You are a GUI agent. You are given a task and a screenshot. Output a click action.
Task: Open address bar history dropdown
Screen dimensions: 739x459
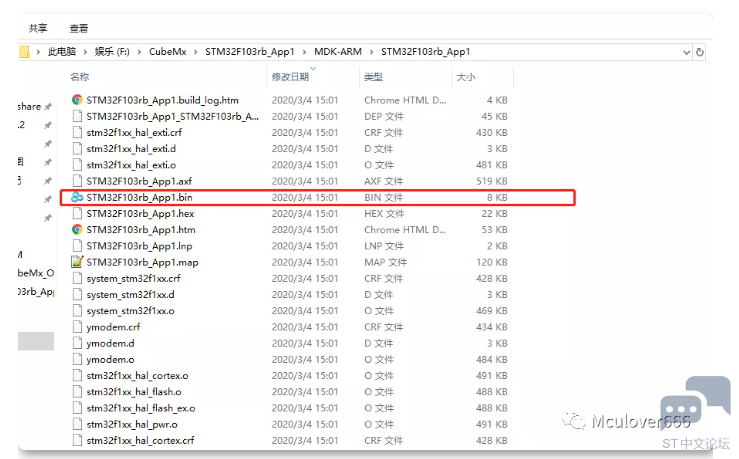coord(686,52)
